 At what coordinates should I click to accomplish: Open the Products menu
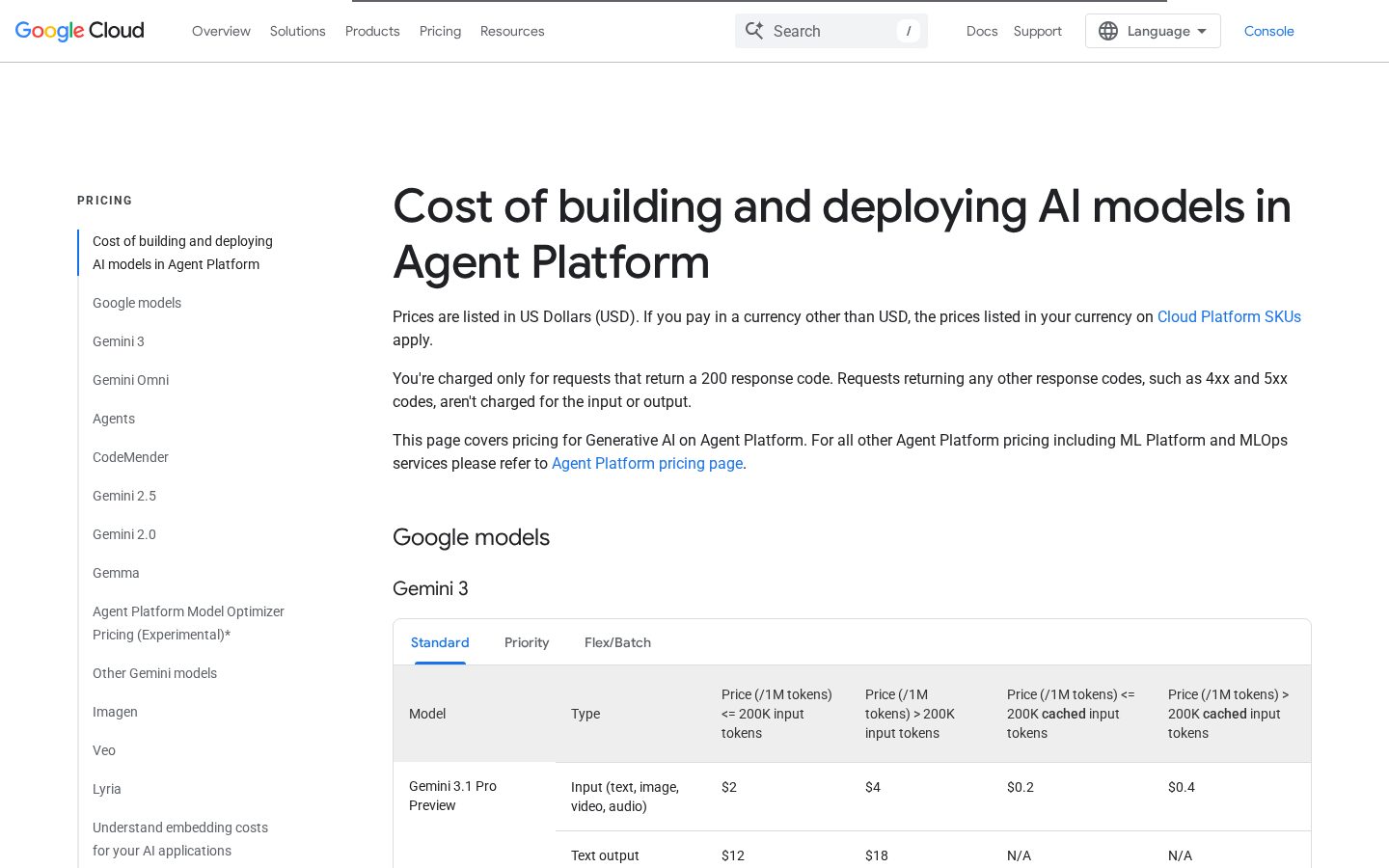tap(372, 31)
